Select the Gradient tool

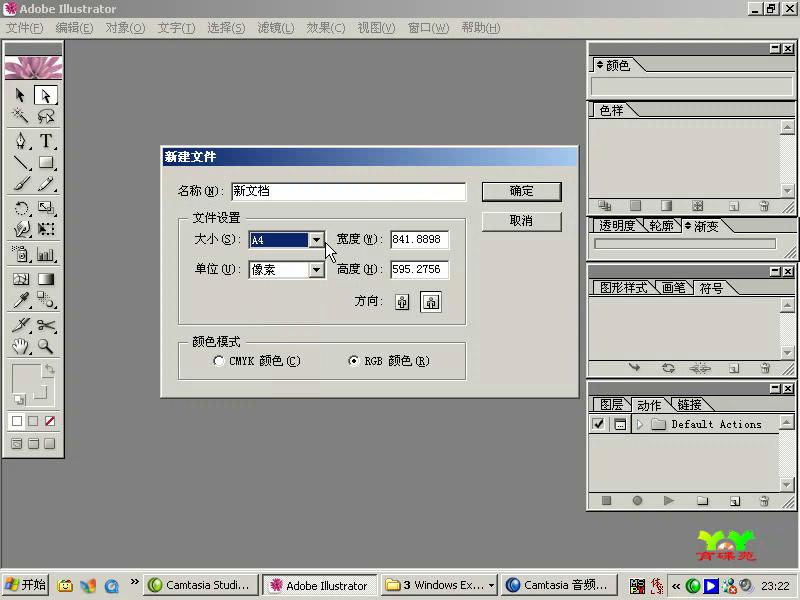click(x=46, y=279)
